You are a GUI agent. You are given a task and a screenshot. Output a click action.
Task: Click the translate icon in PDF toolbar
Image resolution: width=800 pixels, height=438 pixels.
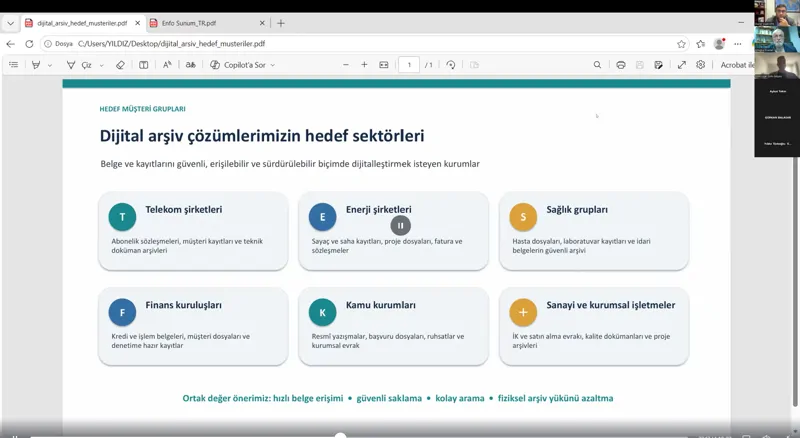click(190, 65)
